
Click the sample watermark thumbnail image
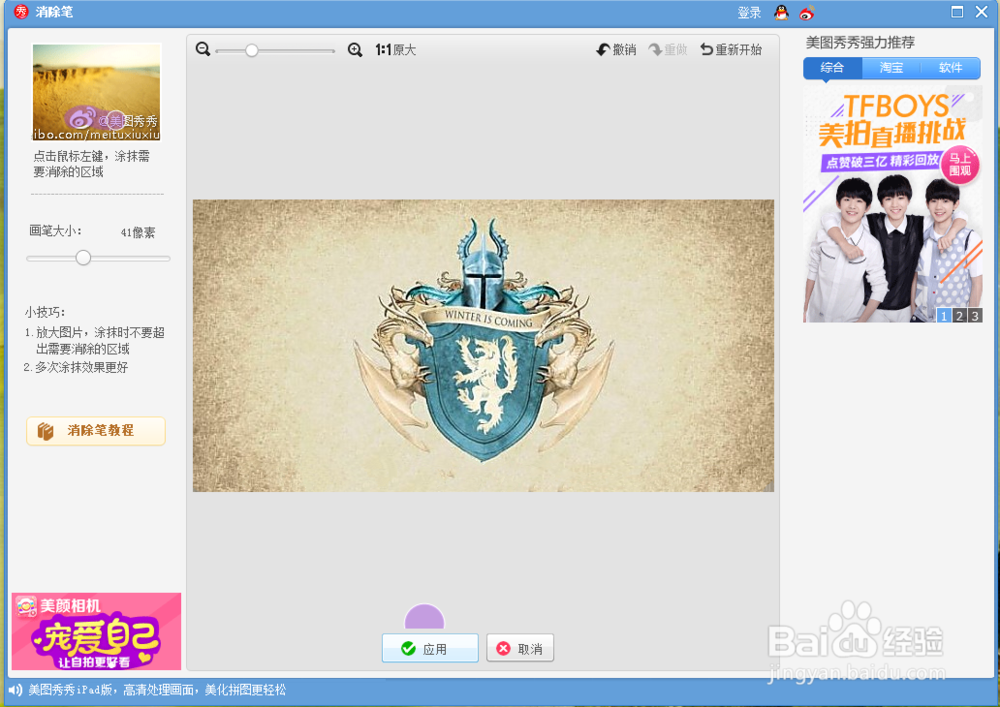[96, 92]
